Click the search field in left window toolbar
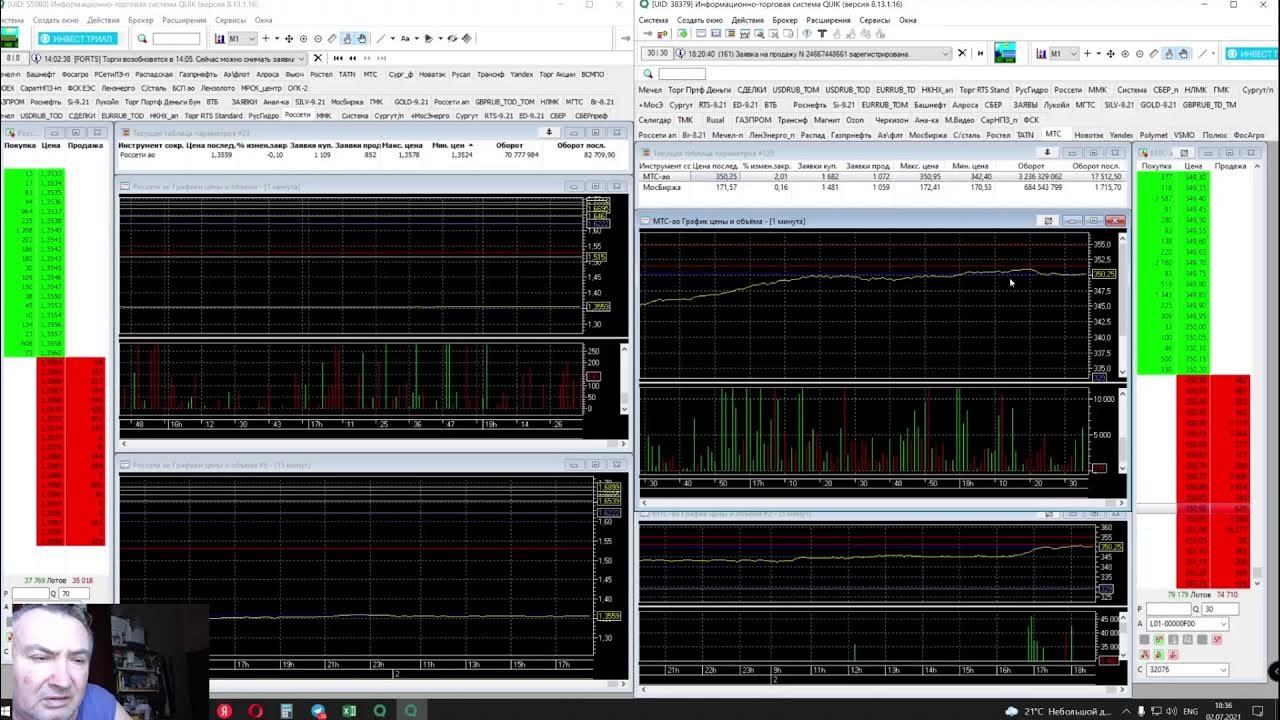Screen dimensions: 1280x720 coord(176,39)
